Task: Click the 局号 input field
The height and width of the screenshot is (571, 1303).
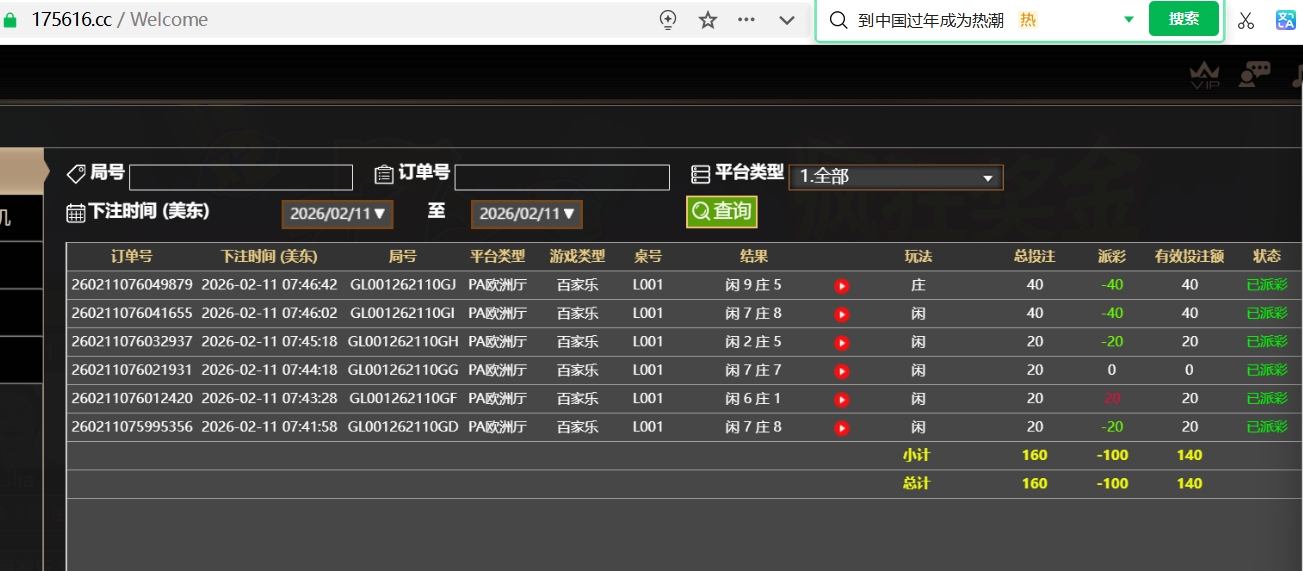Action: 241,177
